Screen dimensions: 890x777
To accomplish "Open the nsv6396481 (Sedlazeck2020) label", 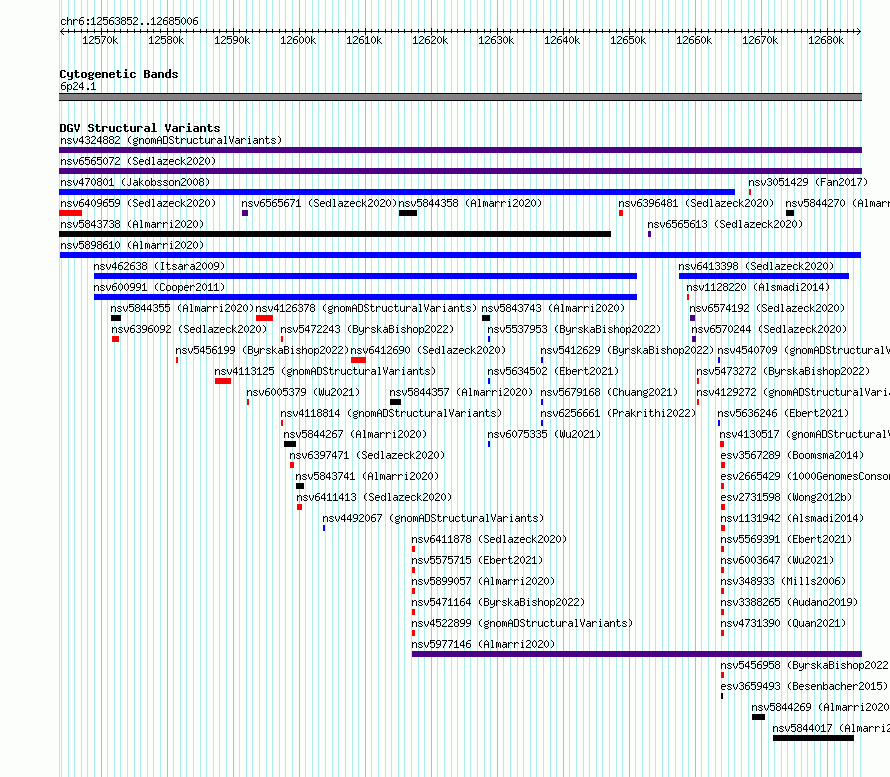I will [x=696, y=203].
